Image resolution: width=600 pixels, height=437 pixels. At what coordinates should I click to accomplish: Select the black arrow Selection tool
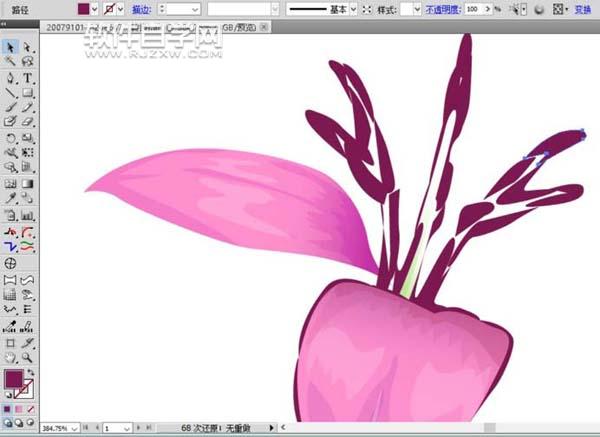point(11,47)
